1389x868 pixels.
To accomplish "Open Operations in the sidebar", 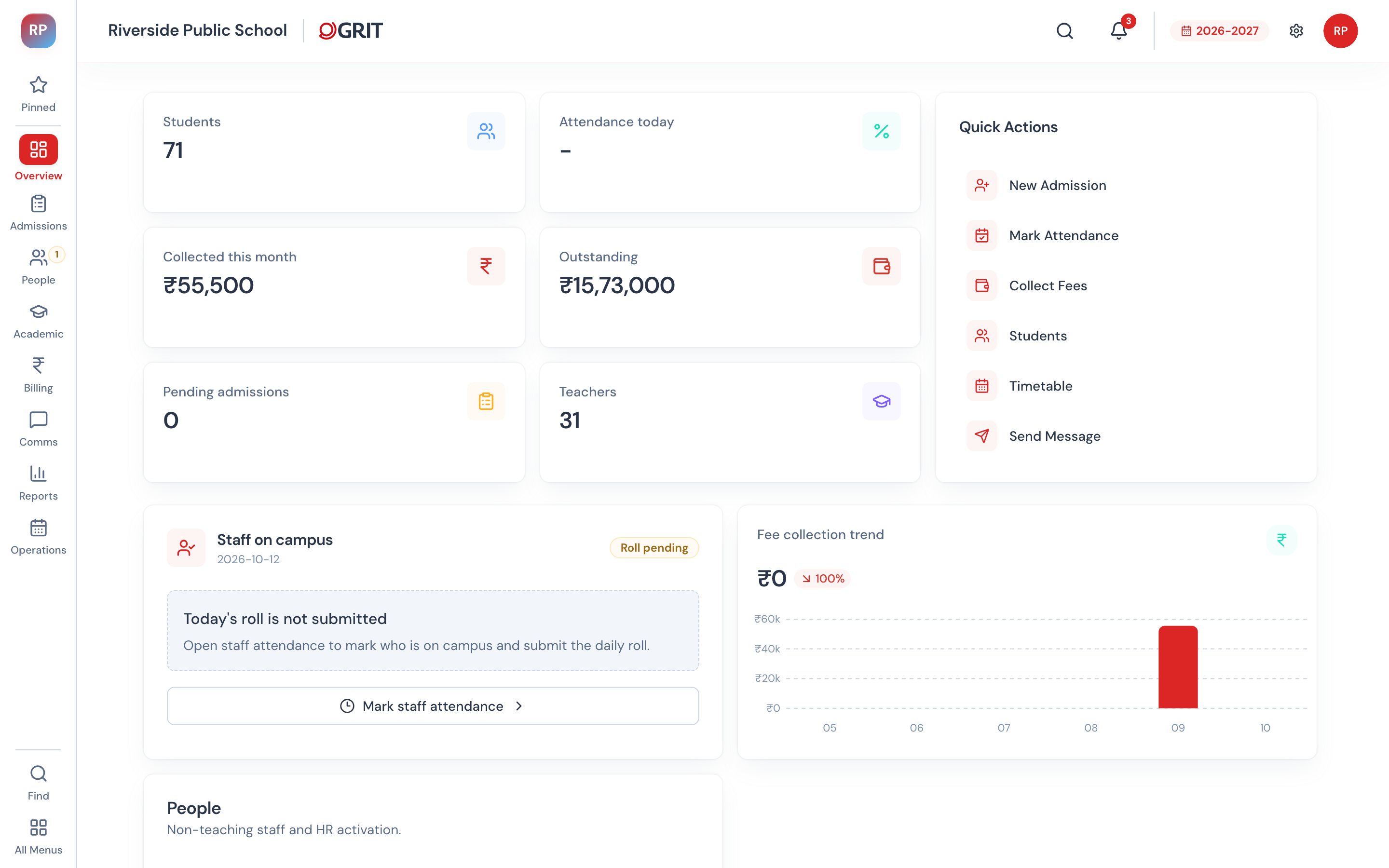I will coord(39,537).
